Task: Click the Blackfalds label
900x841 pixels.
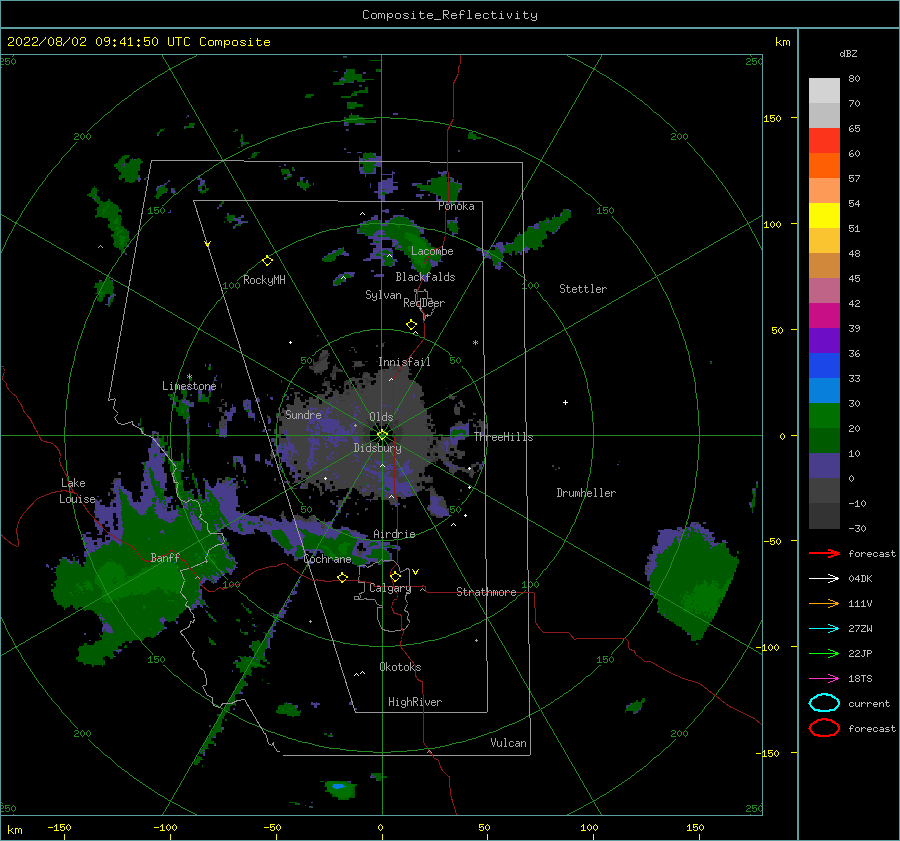Action: [x=425, y=277]
